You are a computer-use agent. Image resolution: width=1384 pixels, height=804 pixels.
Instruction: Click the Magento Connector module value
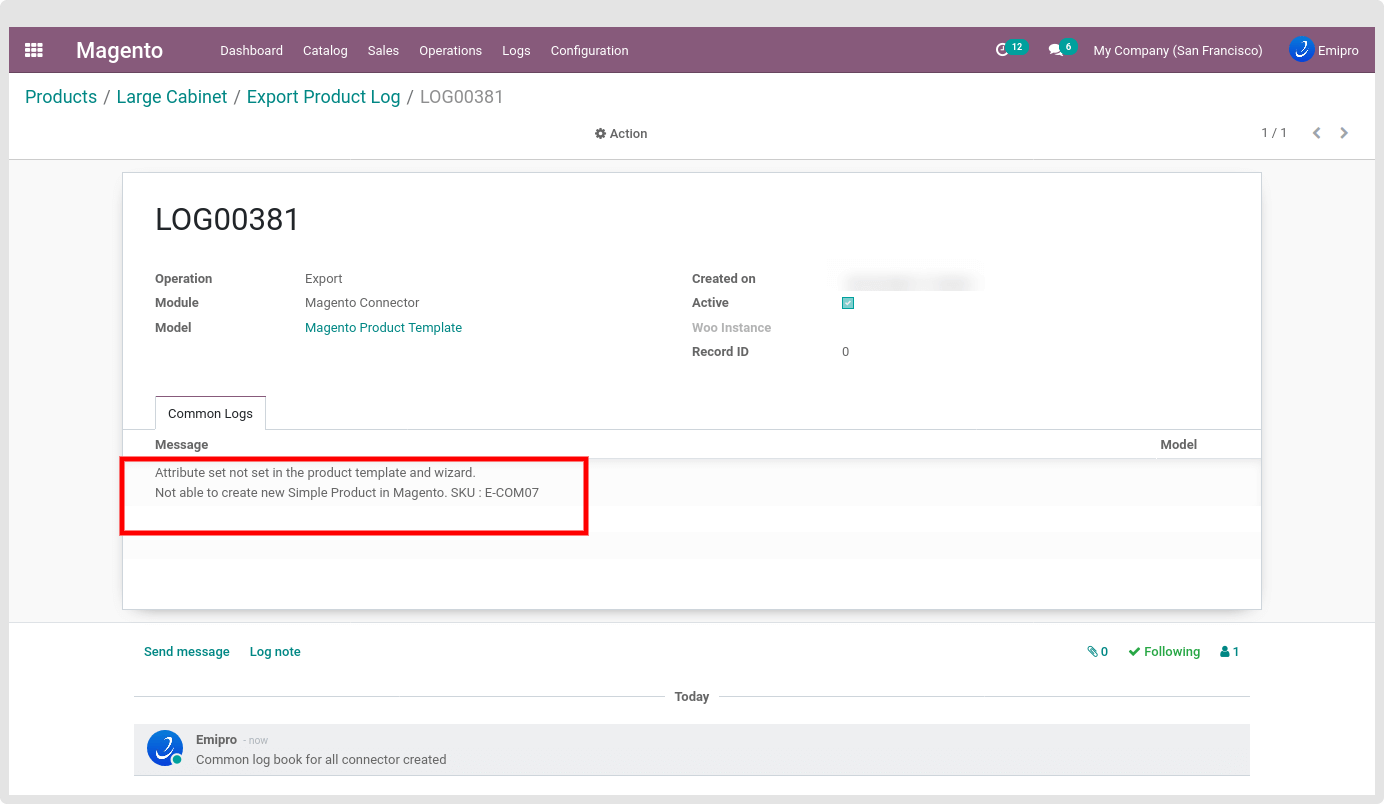click(x=362, y=303)
